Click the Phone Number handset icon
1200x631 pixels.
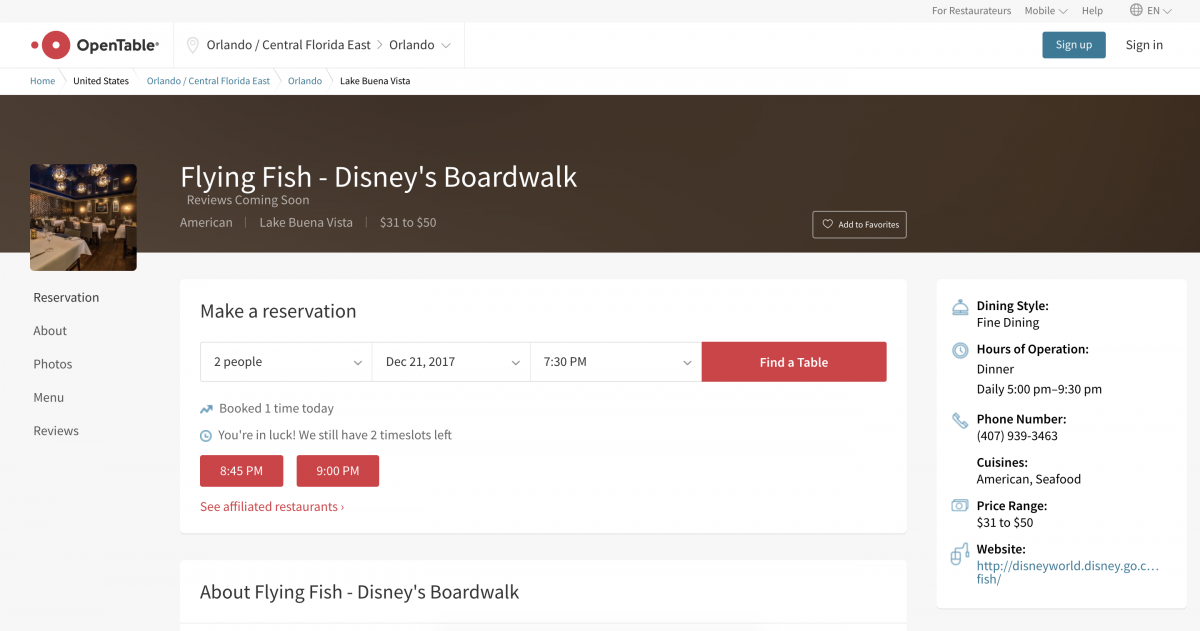coord(960,420)
